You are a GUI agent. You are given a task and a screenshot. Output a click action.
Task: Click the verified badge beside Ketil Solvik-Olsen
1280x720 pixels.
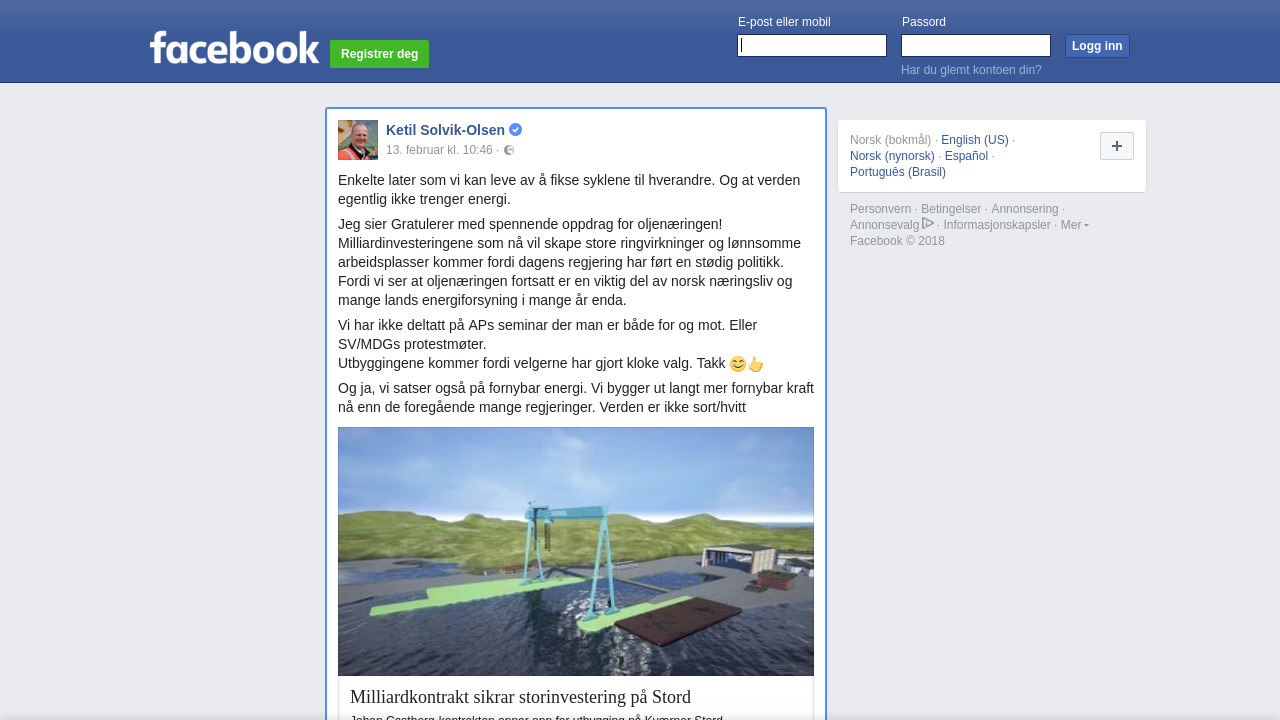click(x=516, y=130)
